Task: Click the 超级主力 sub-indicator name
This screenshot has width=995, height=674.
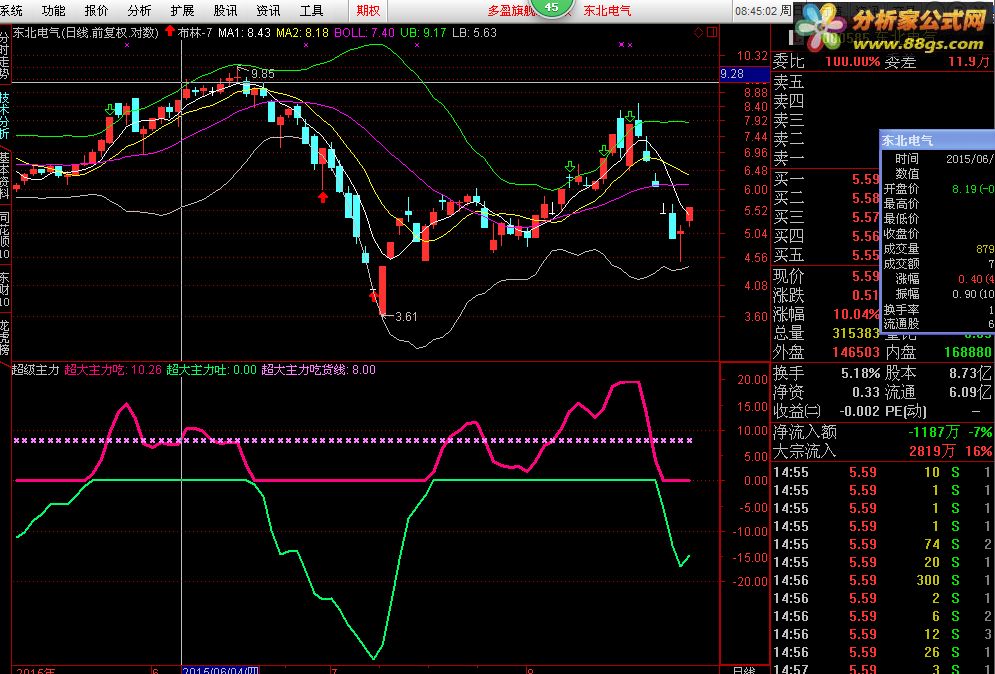Action: [x=36, y=369]
